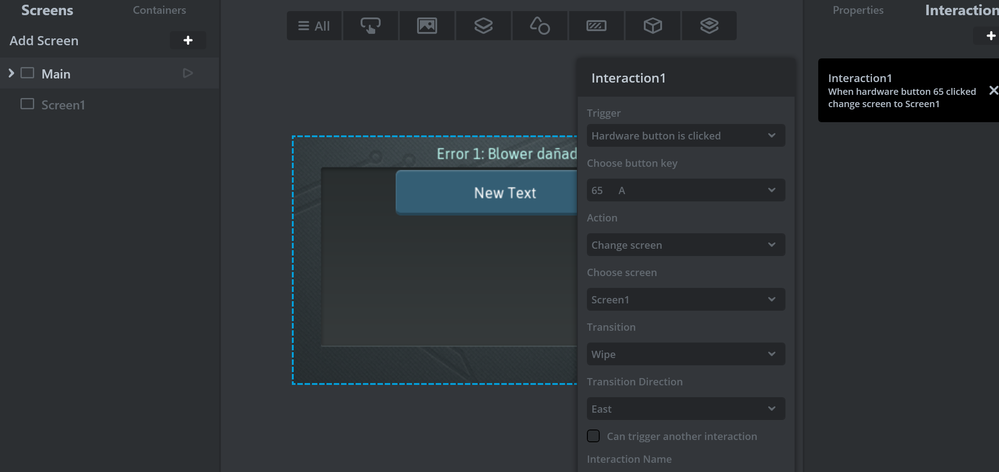This screenshot has width=999, height=472.
Task: Open the Choose button key dropdown
Action: 686,190
